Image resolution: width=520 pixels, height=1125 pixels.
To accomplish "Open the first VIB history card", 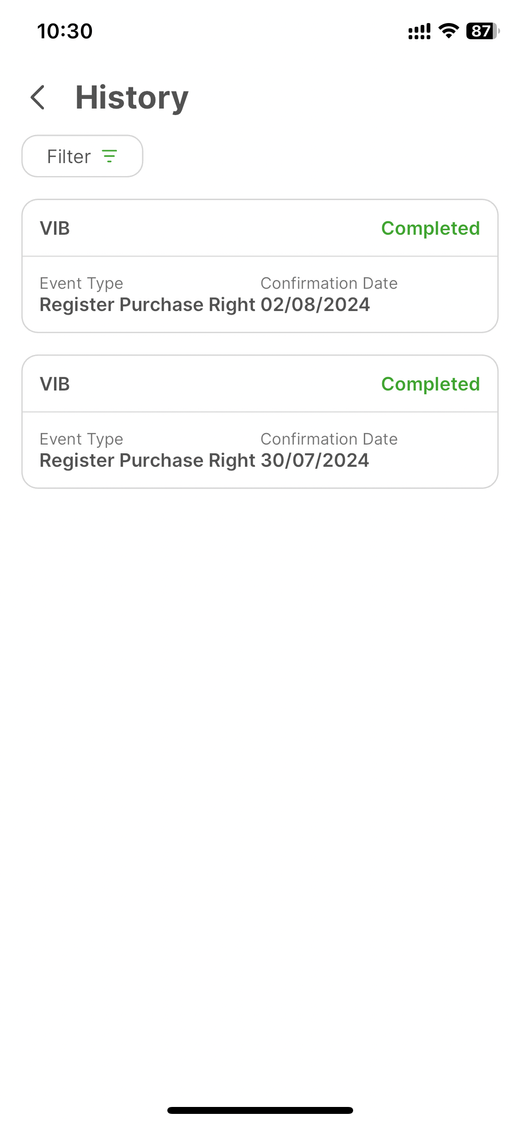I will [x=260, y=266].
